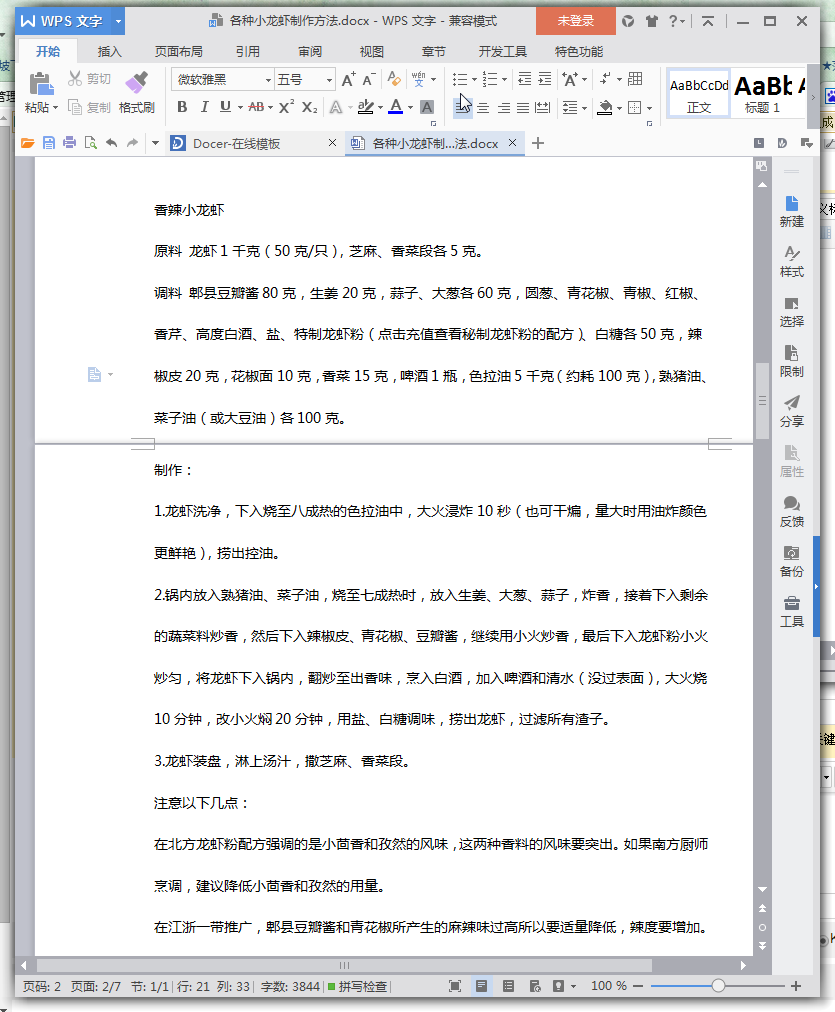
Task: Expand the numbered list dropdown arrow
Action: (504, 80)
